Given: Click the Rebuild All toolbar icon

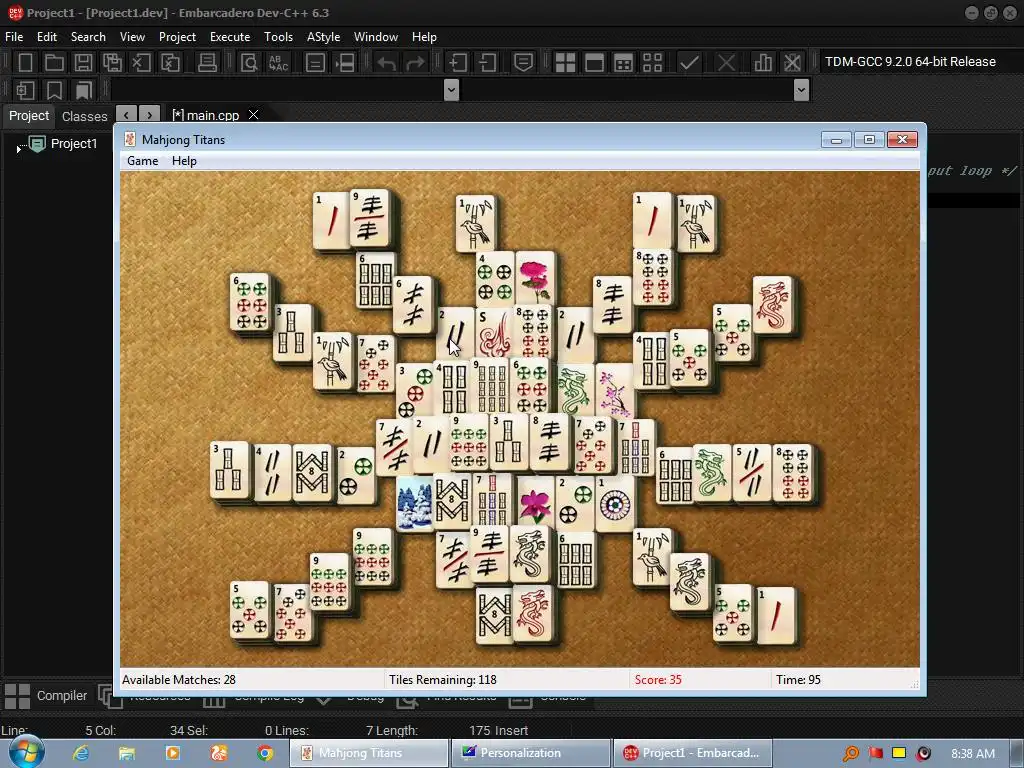Looking at the screenshot, I should pos(652,63).
